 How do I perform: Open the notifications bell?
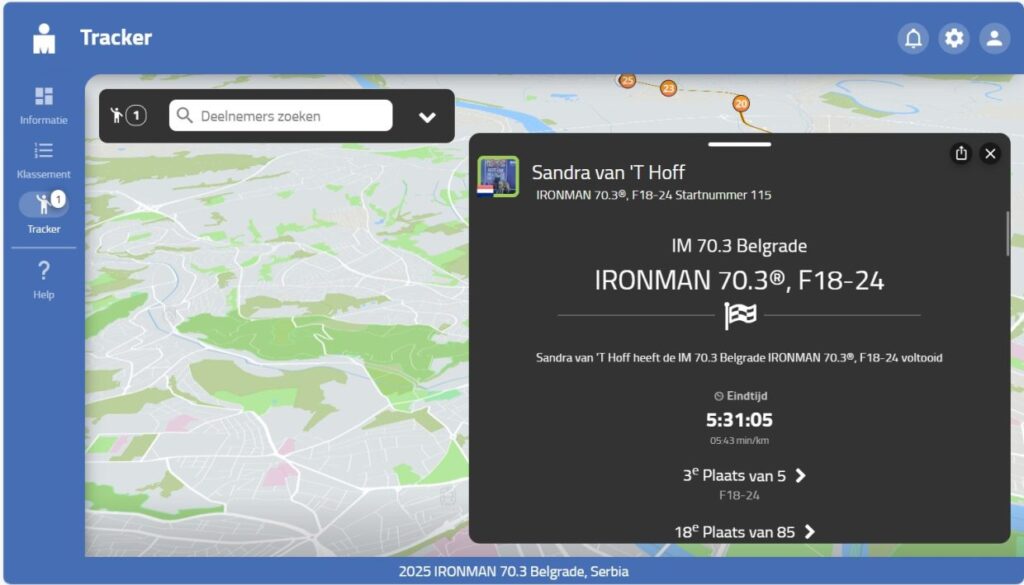coord(913,39)
